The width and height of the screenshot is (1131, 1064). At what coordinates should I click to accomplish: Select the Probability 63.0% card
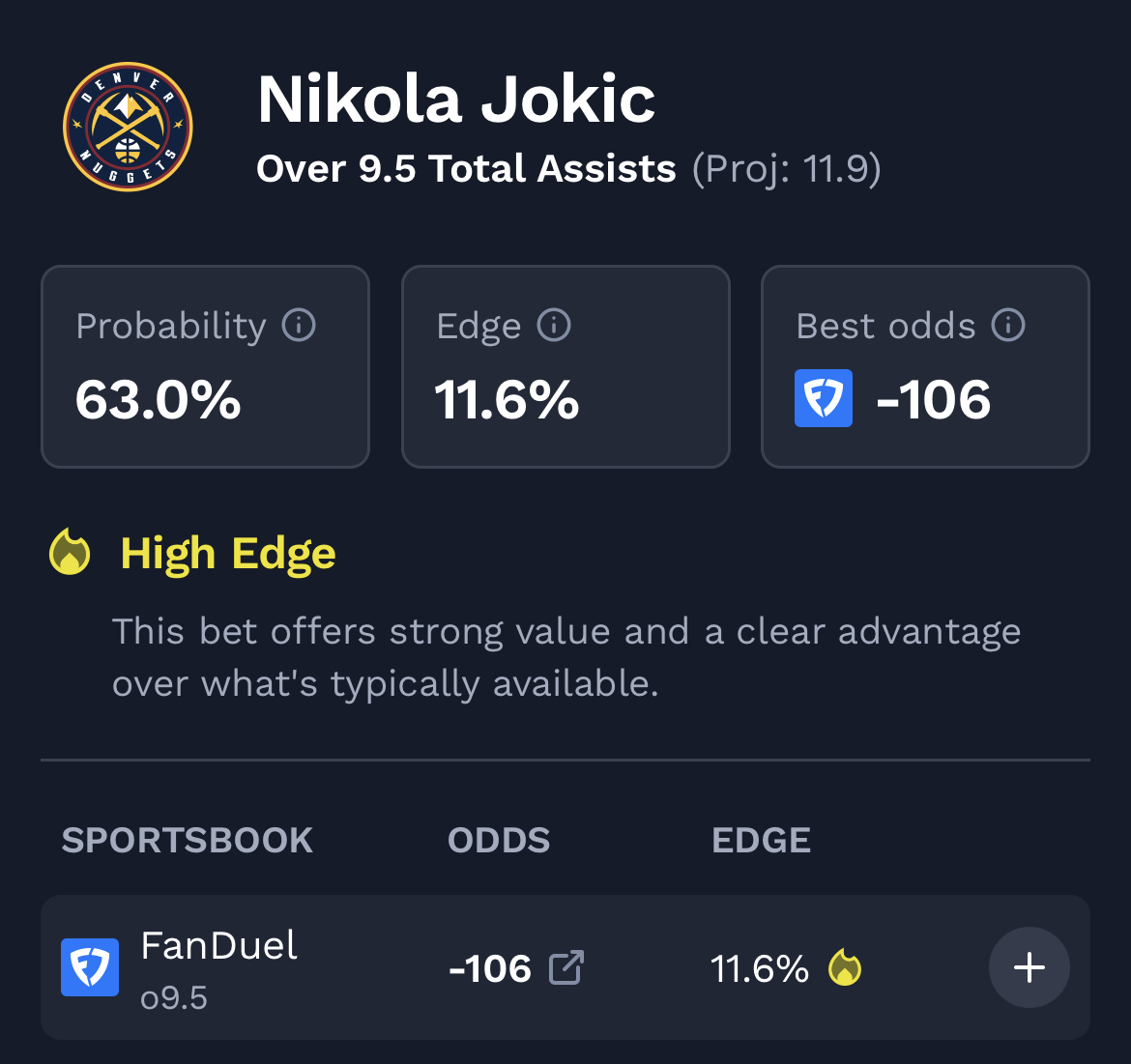[x=205, y=367]
